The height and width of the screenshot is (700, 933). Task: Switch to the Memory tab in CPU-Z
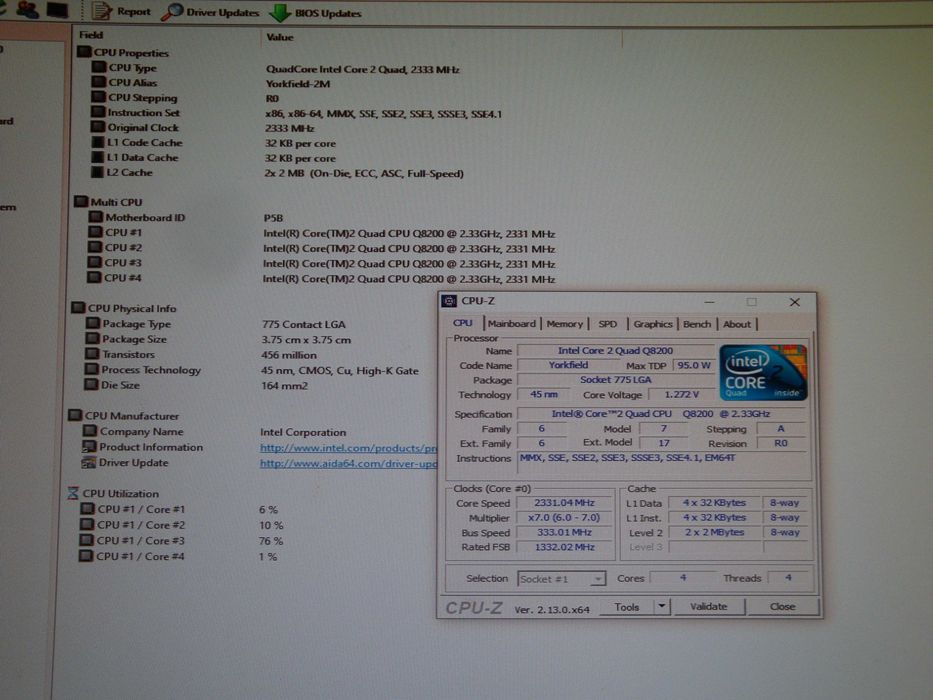coord(565,324)
